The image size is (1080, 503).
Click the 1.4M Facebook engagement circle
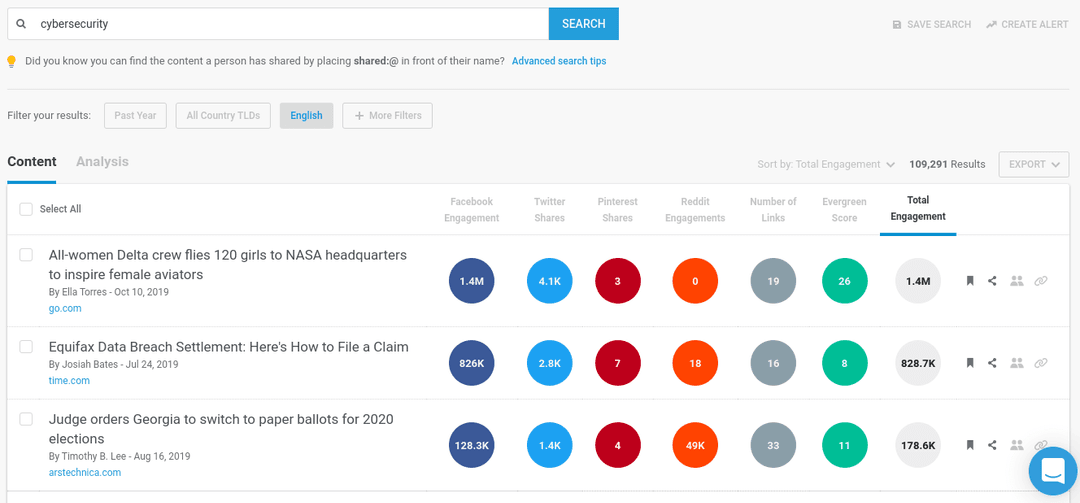472,281
